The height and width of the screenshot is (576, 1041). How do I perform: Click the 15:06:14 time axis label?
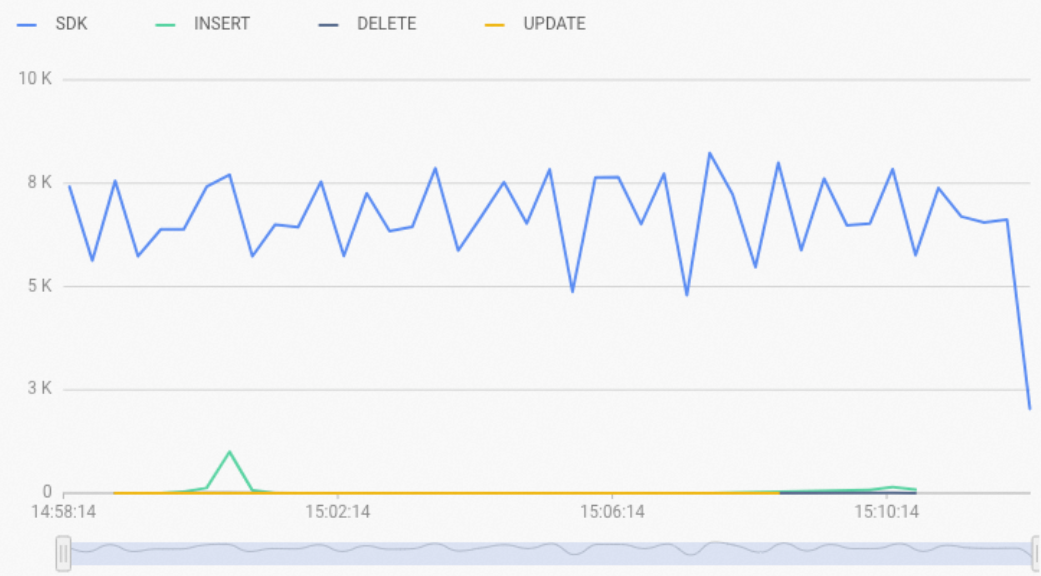[612, 512]
